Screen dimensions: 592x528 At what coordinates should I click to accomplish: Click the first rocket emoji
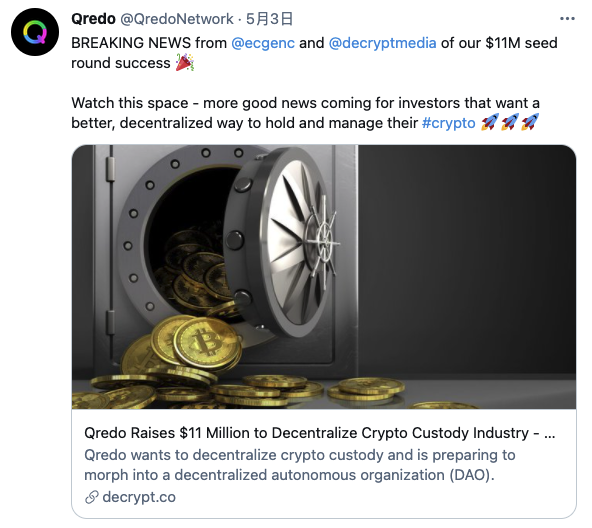click(490, 122)
